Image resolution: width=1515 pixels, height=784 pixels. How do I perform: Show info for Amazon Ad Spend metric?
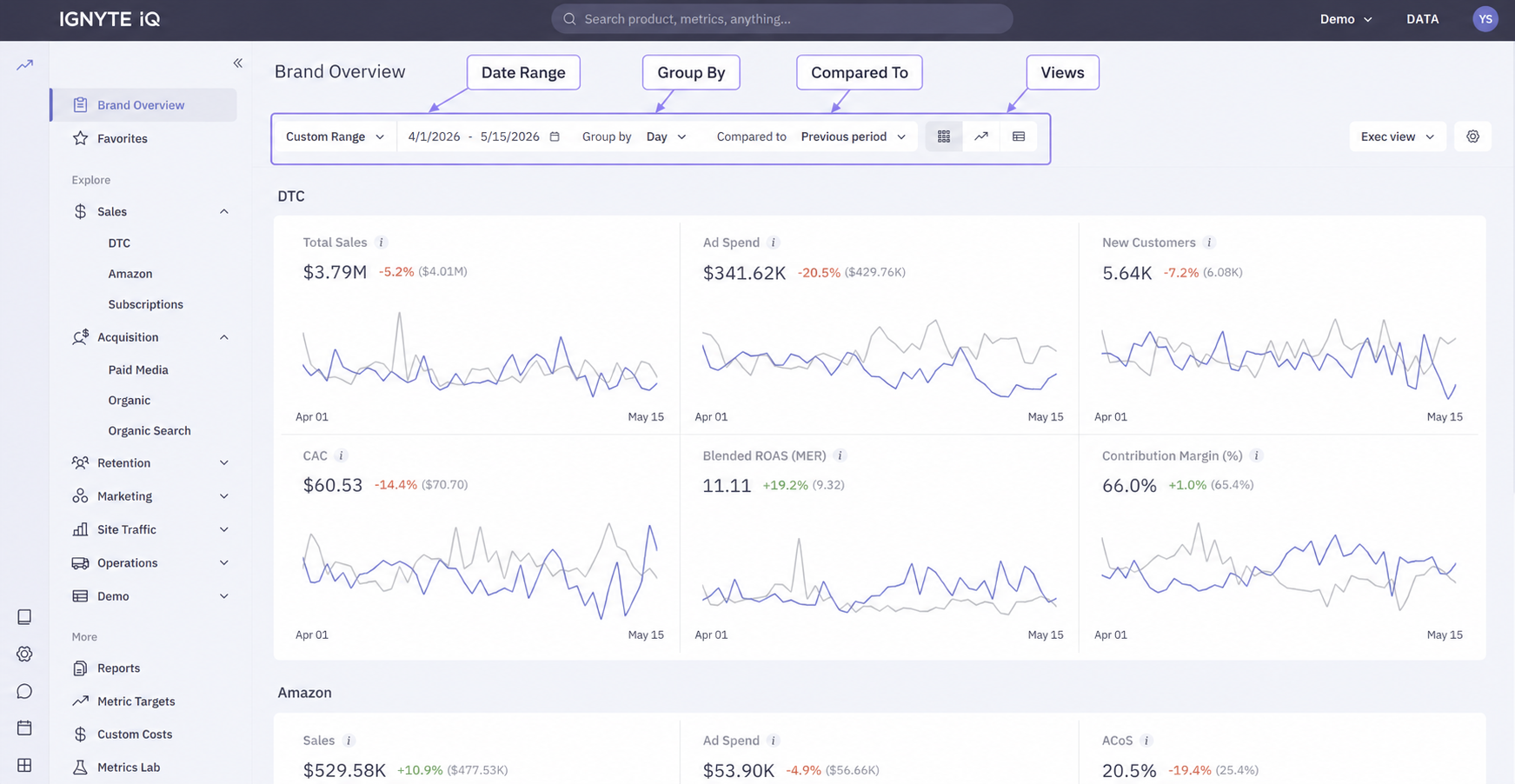pos(774,741)
